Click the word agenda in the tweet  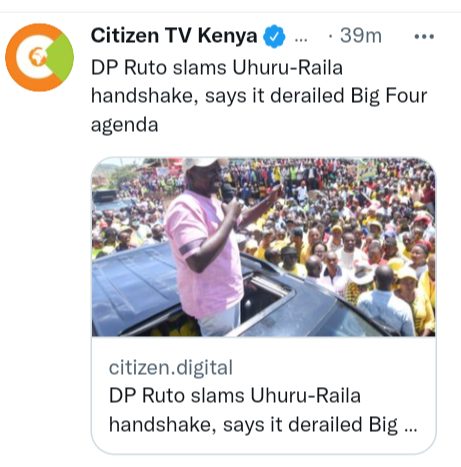click(125, 126)
